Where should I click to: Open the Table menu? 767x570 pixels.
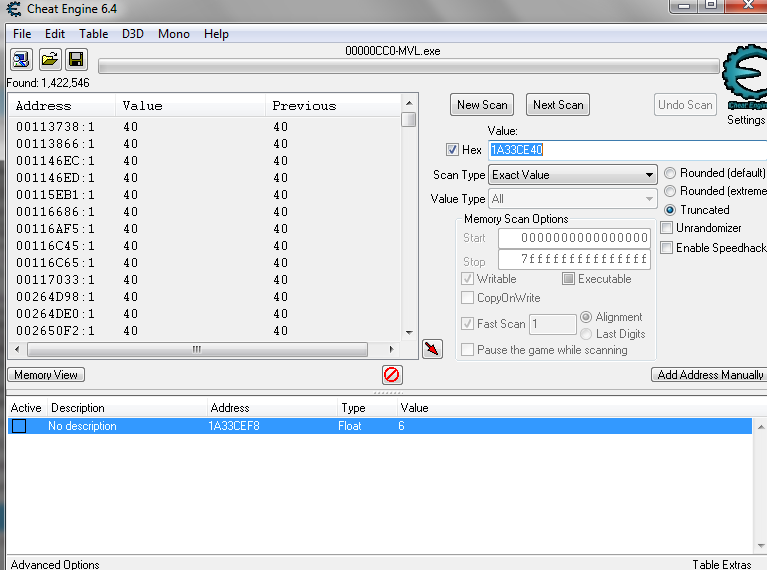[x=93, y=34]
